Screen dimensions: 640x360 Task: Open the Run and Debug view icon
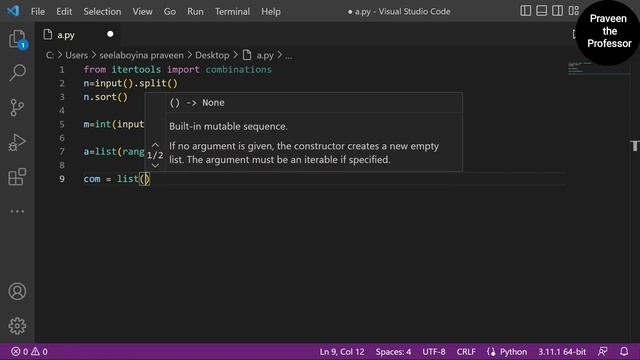tap(17, 142)
